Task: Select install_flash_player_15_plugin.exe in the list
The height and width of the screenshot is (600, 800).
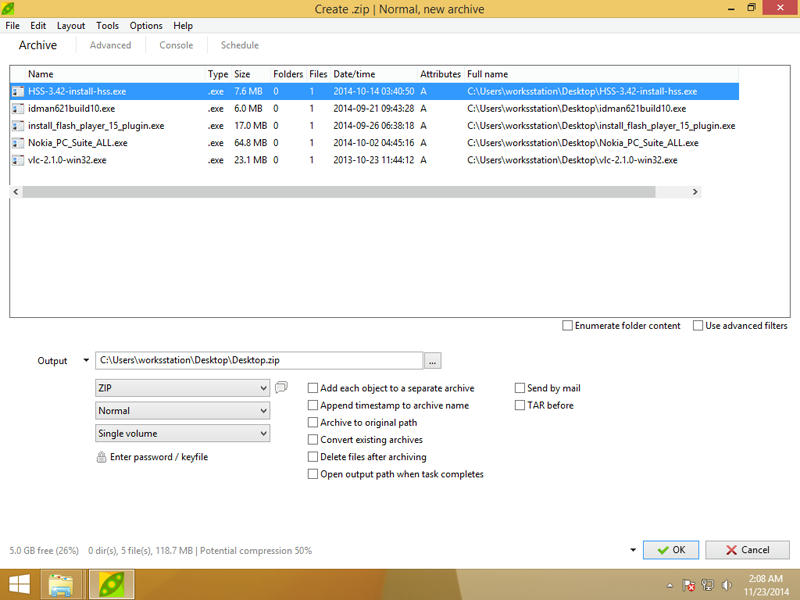Action: [x=96, y=126]
